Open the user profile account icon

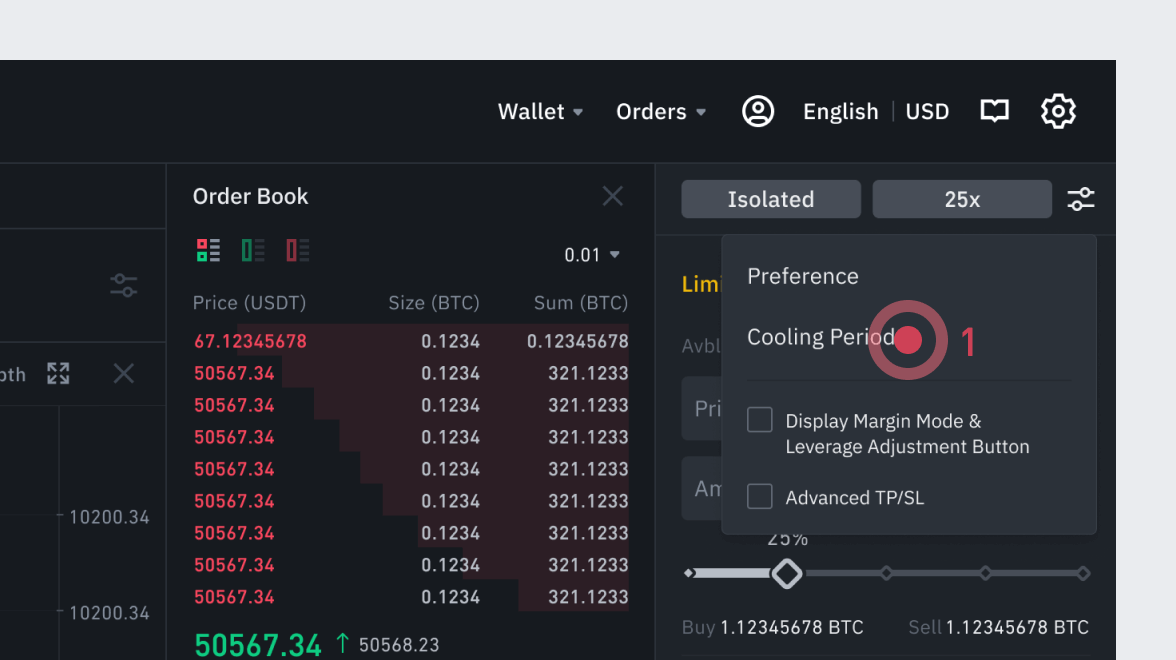tap(758, 111)
